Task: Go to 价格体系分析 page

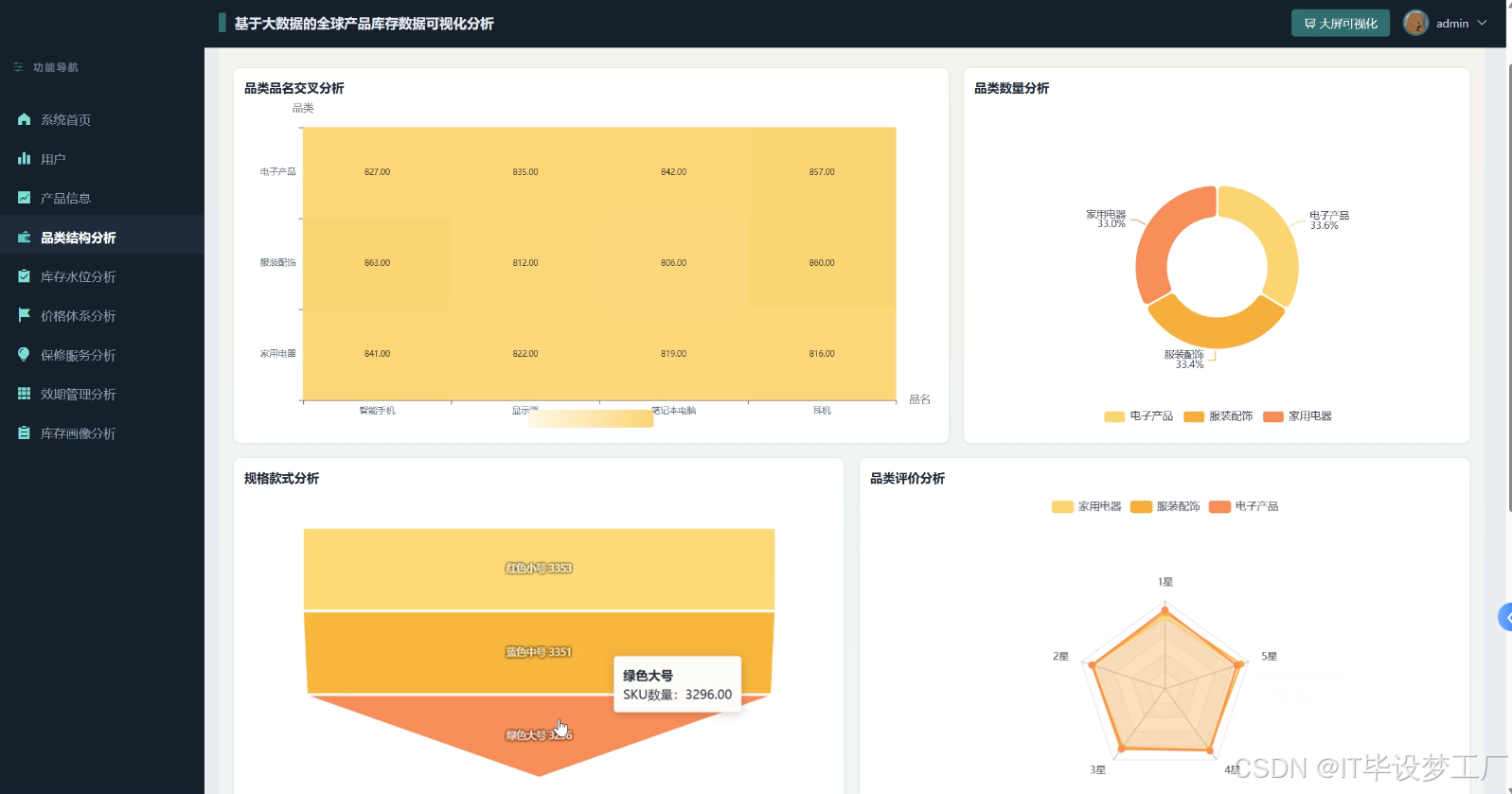Action: click(101, 315)
